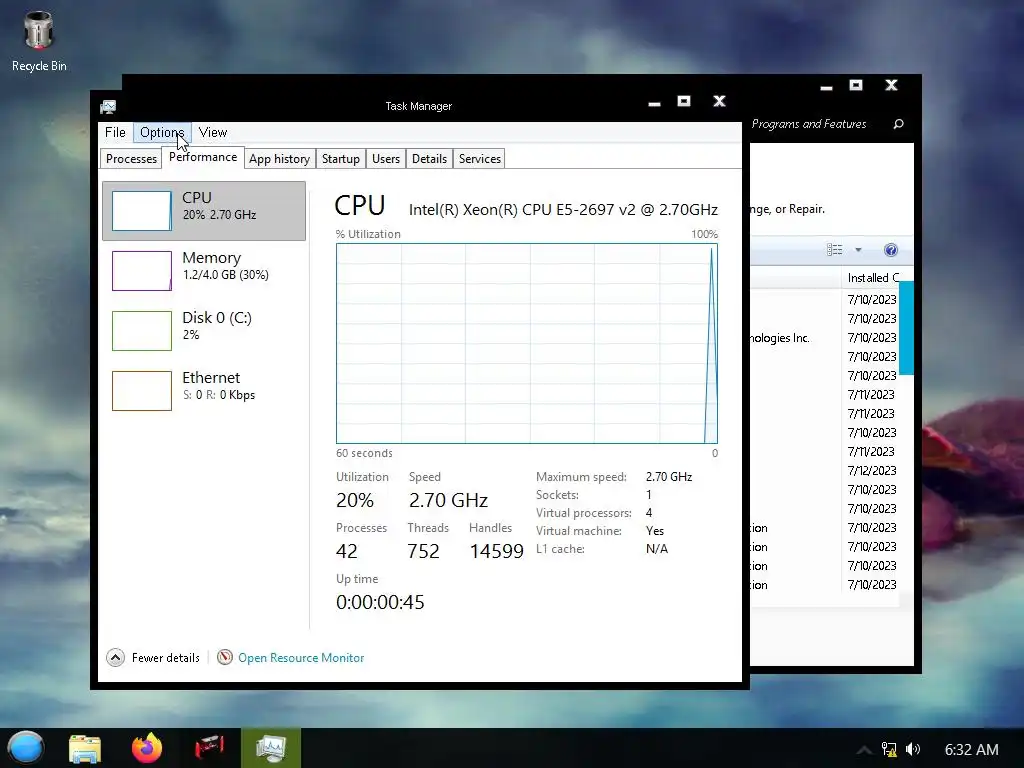Open Resource Monitor link

pyautogui.click(x=301, y=658)
